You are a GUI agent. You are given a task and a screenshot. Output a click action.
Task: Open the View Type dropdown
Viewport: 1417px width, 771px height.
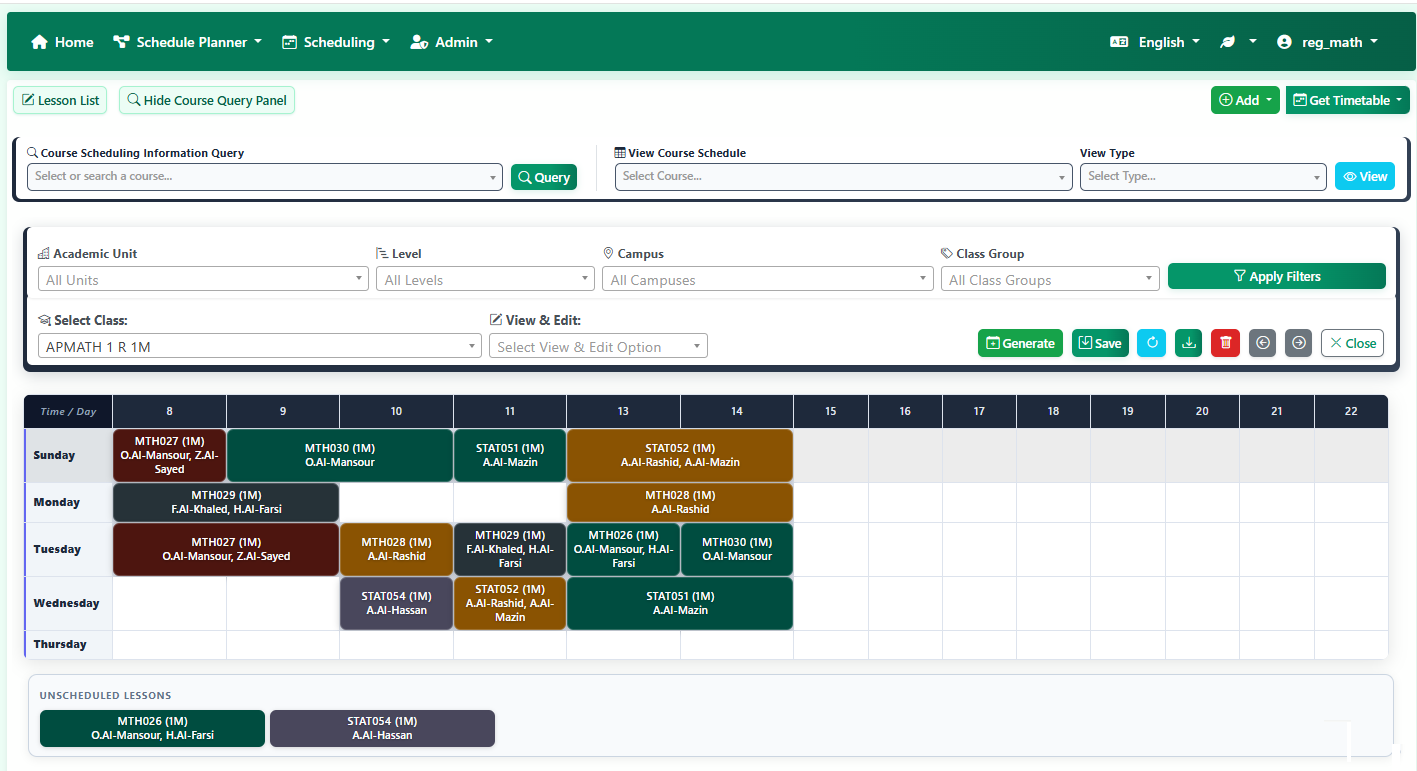point(1202,176)
